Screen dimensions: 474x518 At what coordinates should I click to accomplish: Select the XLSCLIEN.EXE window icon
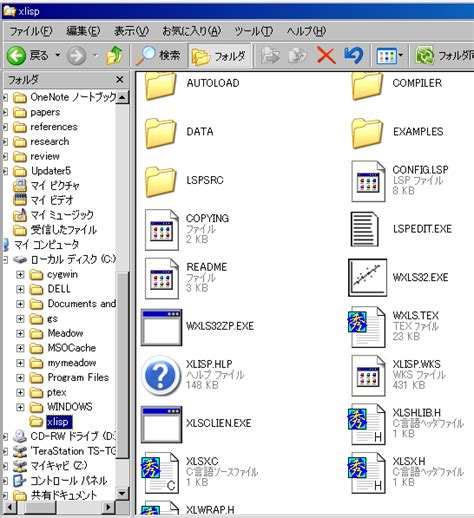click(161, 424)
